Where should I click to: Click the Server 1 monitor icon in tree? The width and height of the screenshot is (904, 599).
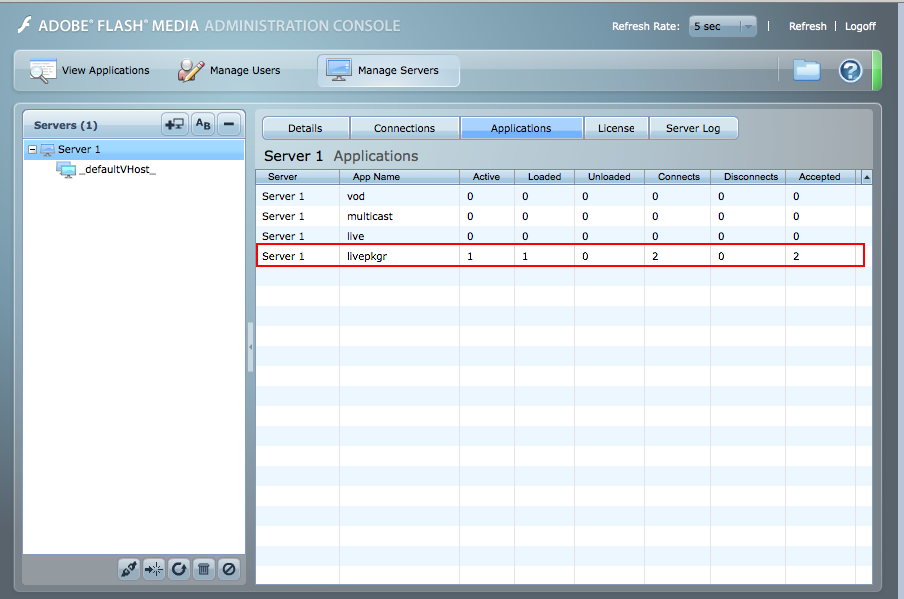pos(47,150)
